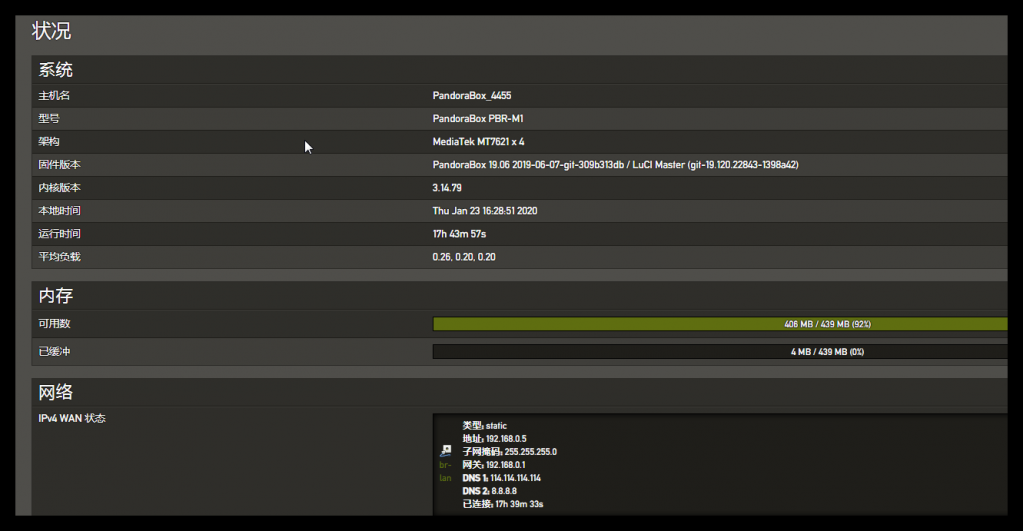Click the 内核版本 row label

tap(59, 188)
